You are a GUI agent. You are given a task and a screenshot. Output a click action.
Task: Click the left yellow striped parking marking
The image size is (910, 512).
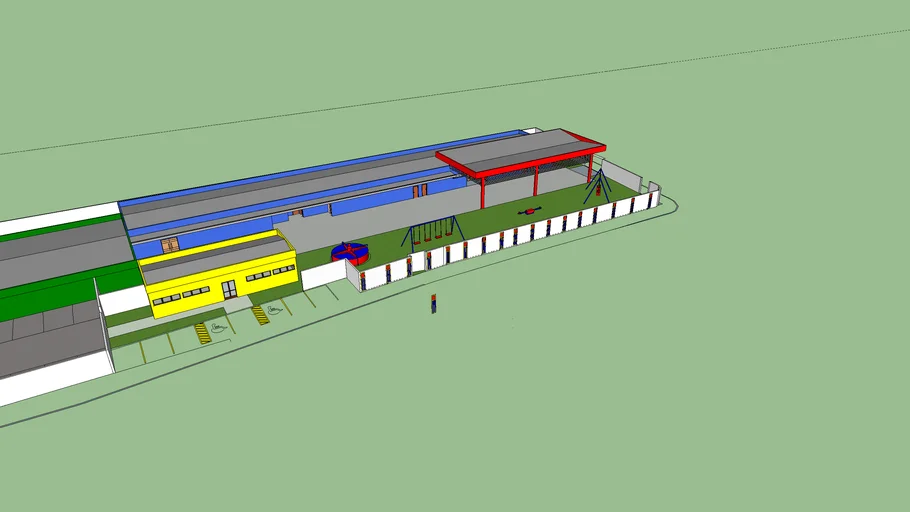pos(203,332)
